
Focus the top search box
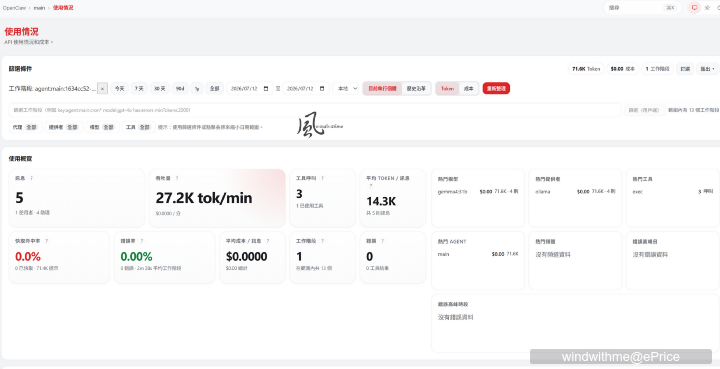coord(642,8)
